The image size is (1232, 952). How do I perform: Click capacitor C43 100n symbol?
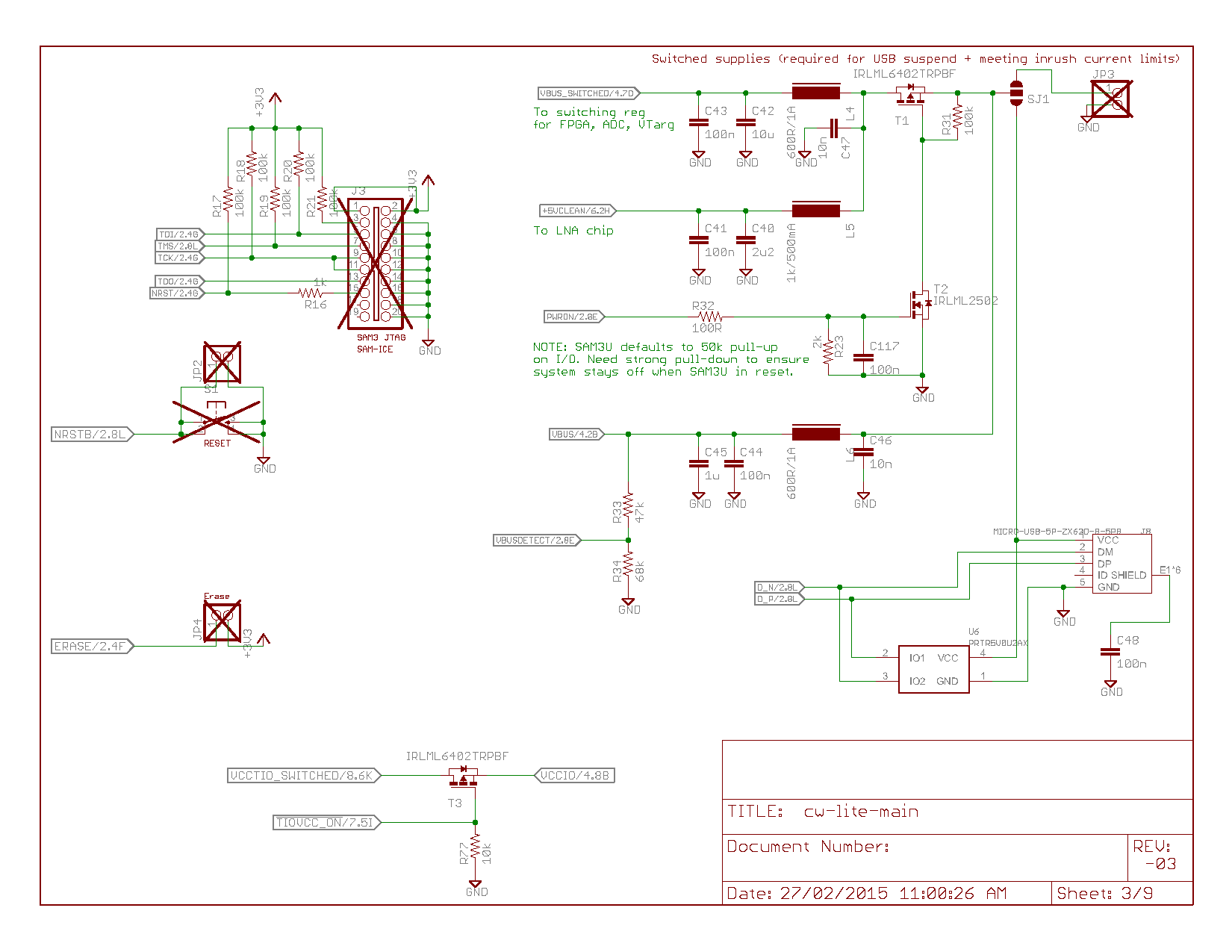tap(698, 122)
